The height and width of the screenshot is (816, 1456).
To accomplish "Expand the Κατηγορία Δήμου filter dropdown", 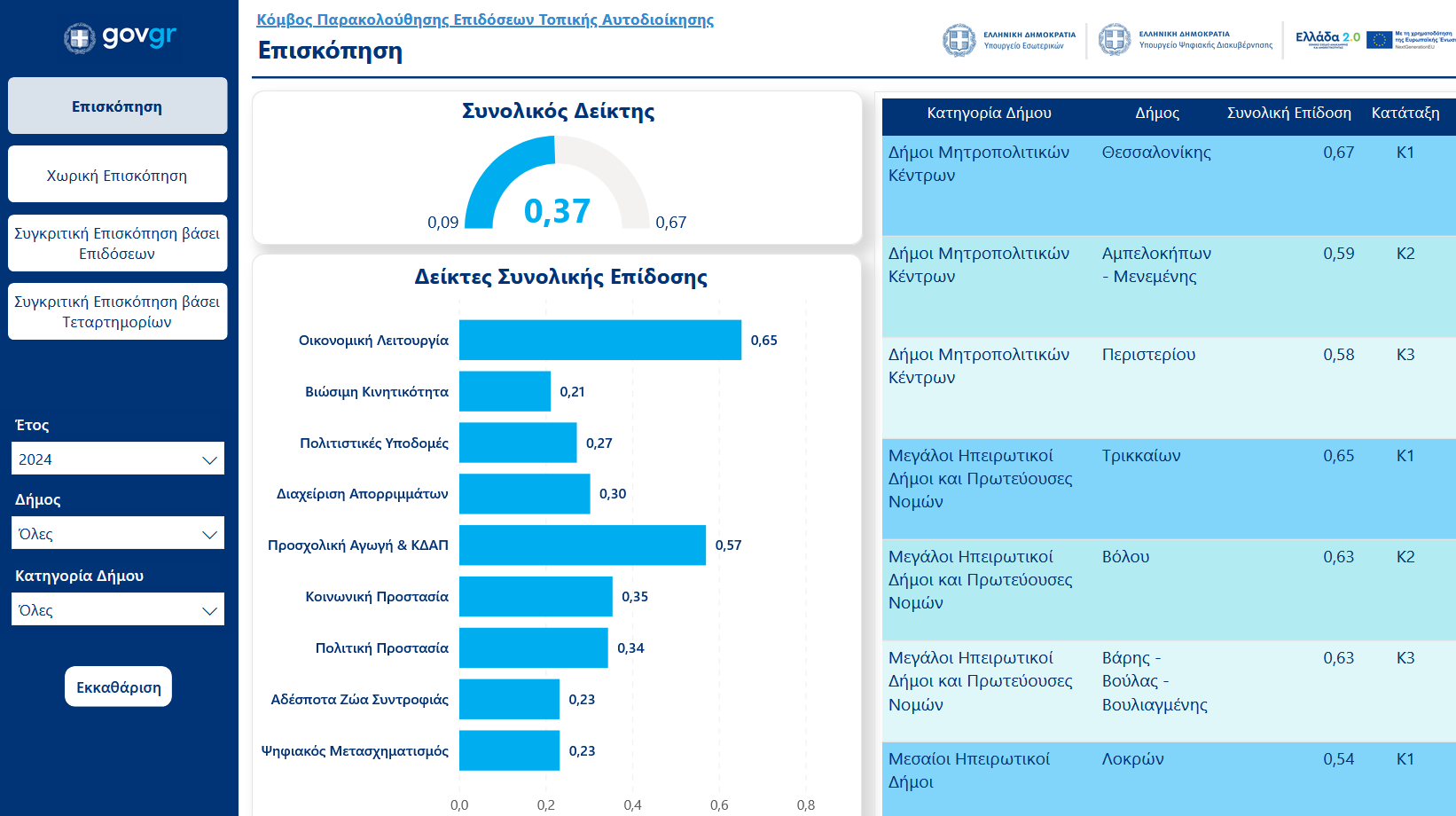I will (x=117, y=610).
